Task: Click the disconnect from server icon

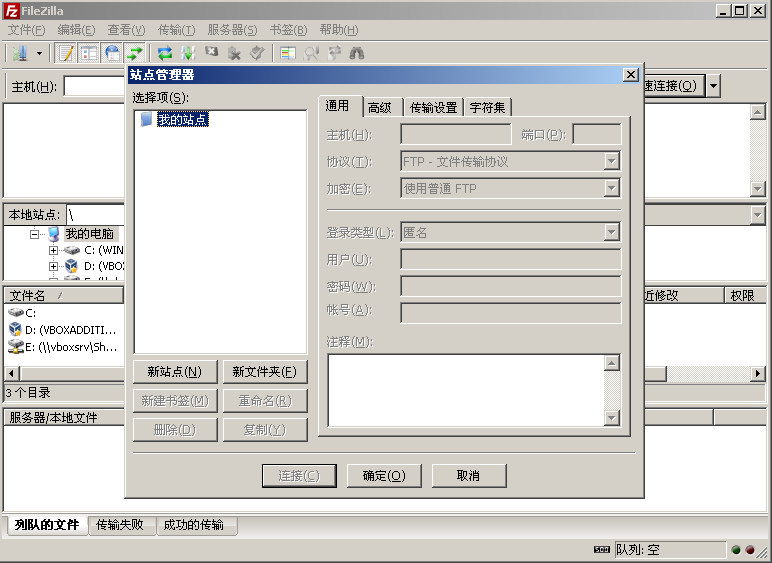Action: click(234, 53)
